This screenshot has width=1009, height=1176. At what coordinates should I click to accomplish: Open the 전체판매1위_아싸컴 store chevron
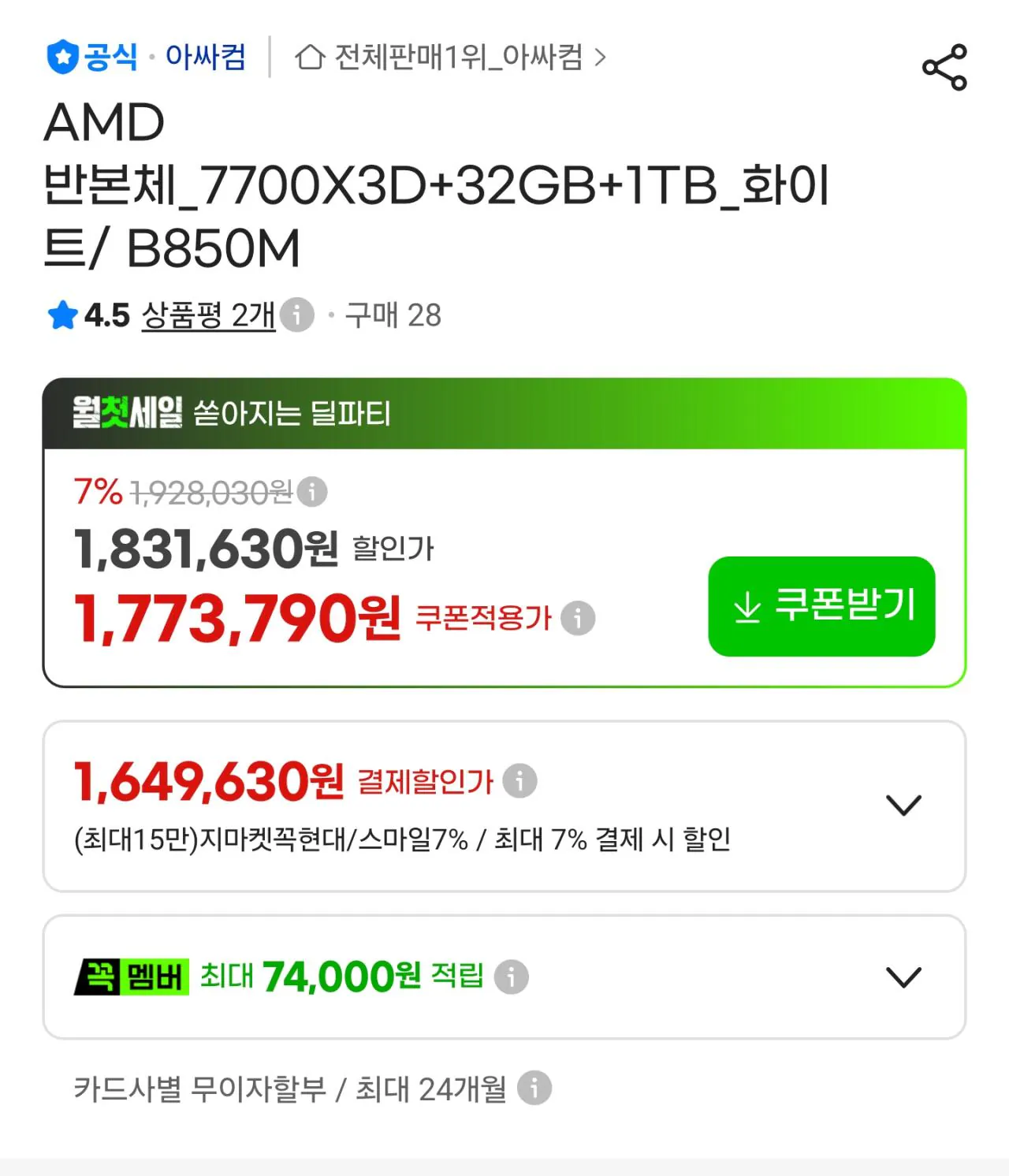tap(600, 57)
